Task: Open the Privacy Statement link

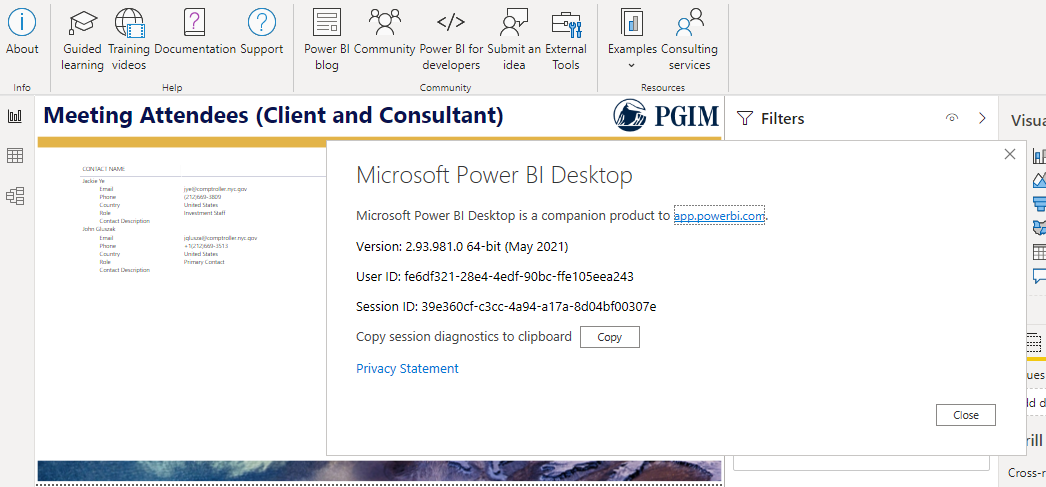Action: click(x=408, y=368)
